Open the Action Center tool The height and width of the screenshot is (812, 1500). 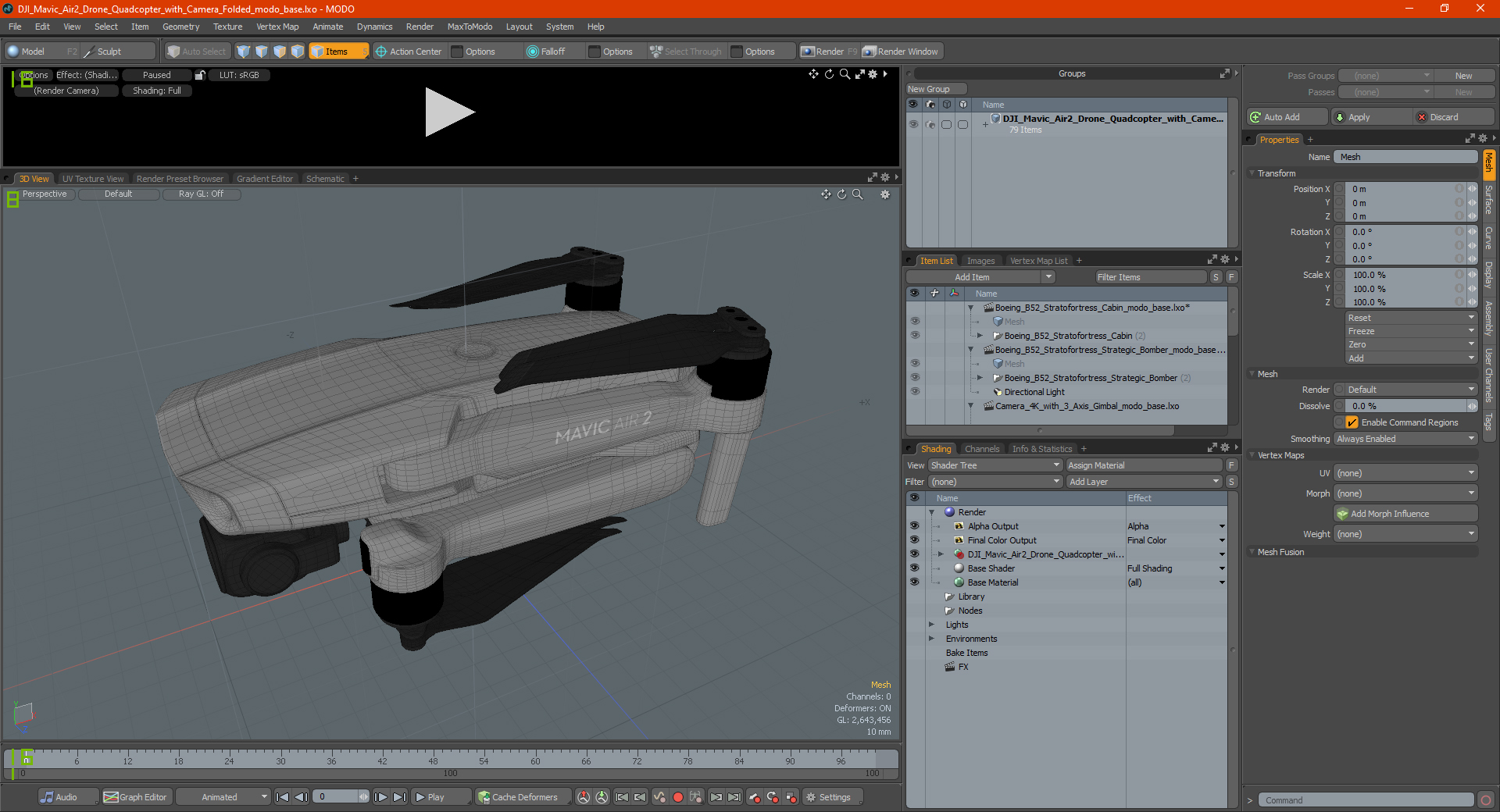pos(409,52)
